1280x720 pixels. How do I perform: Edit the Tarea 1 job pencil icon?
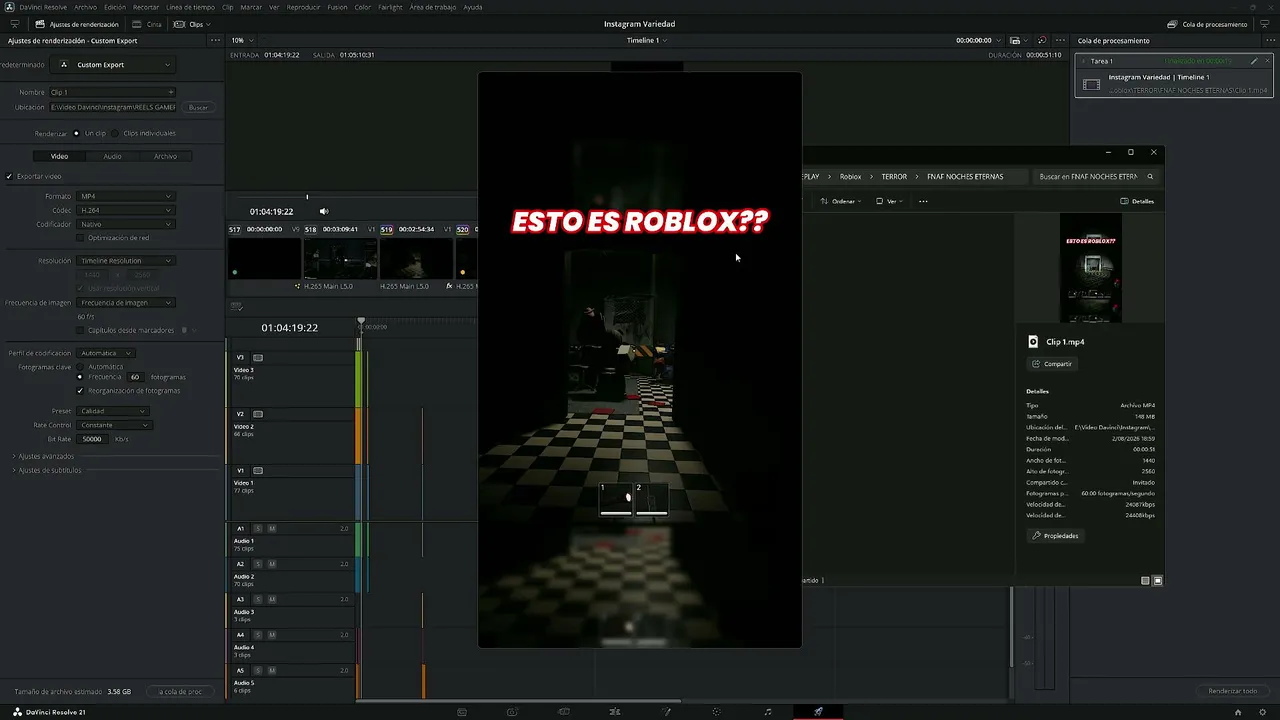(x=1254, y=61)
